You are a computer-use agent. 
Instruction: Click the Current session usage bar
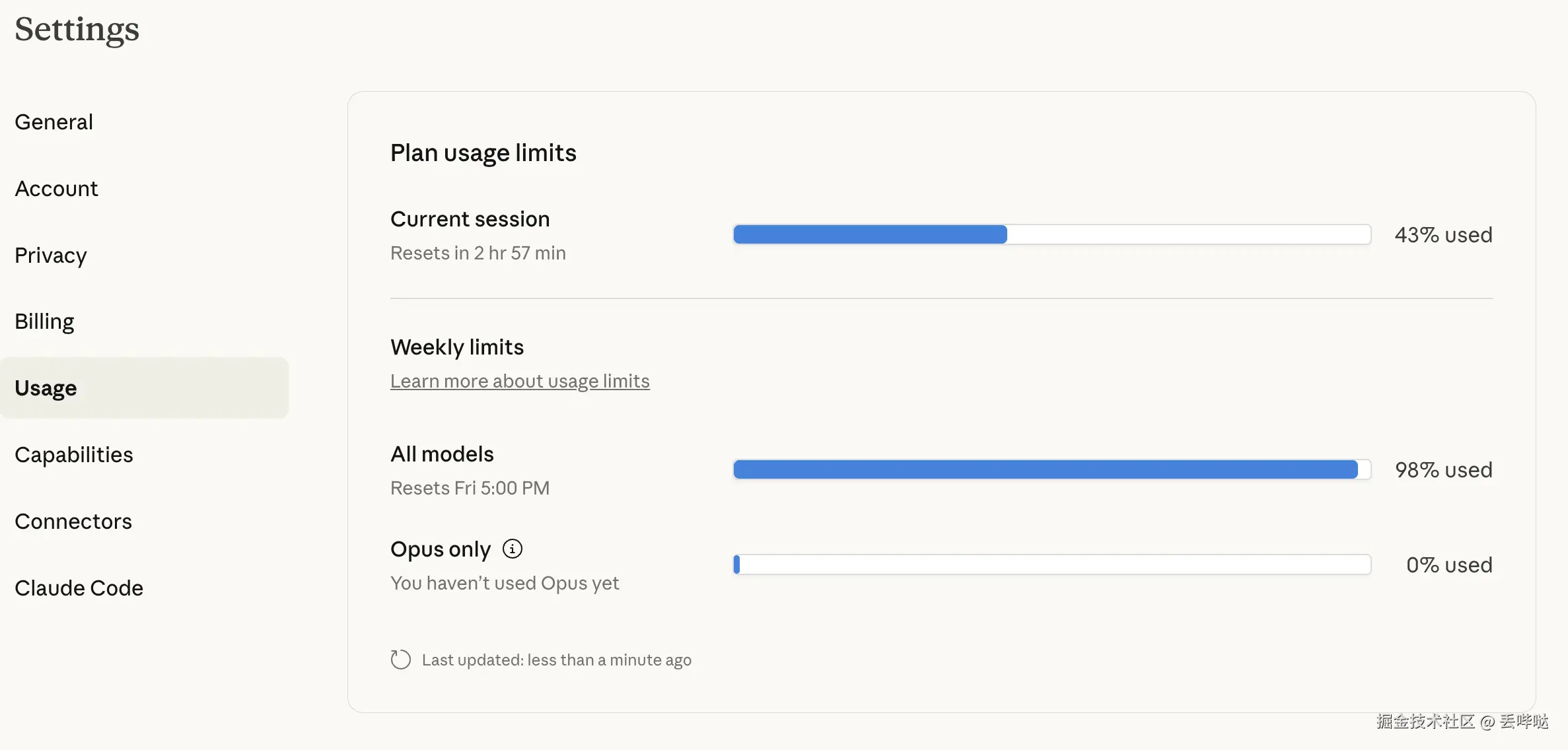click(1051, 234)
